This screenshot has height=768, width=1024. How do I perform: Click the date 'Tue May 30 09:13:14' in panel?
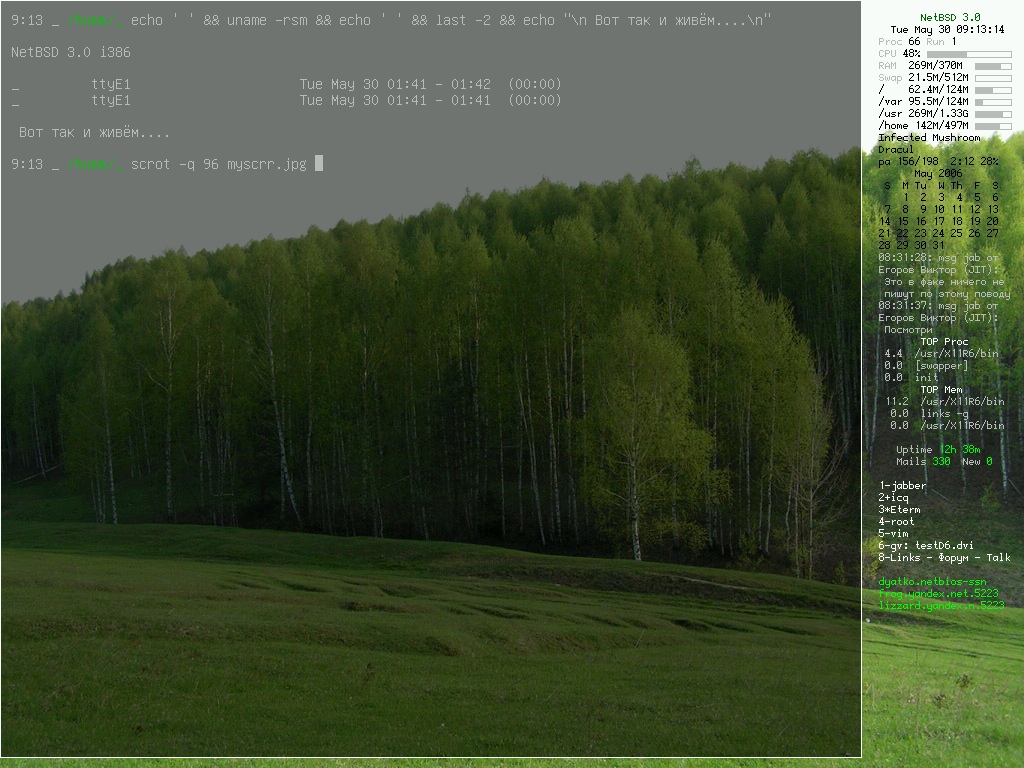pyautogui.click(x=948, y=29)
